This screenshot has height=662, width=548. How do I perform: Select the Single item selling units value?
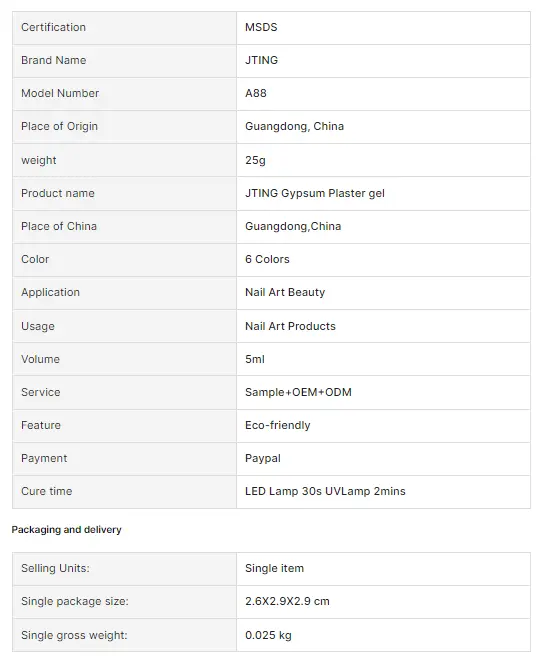click(274, 568)
